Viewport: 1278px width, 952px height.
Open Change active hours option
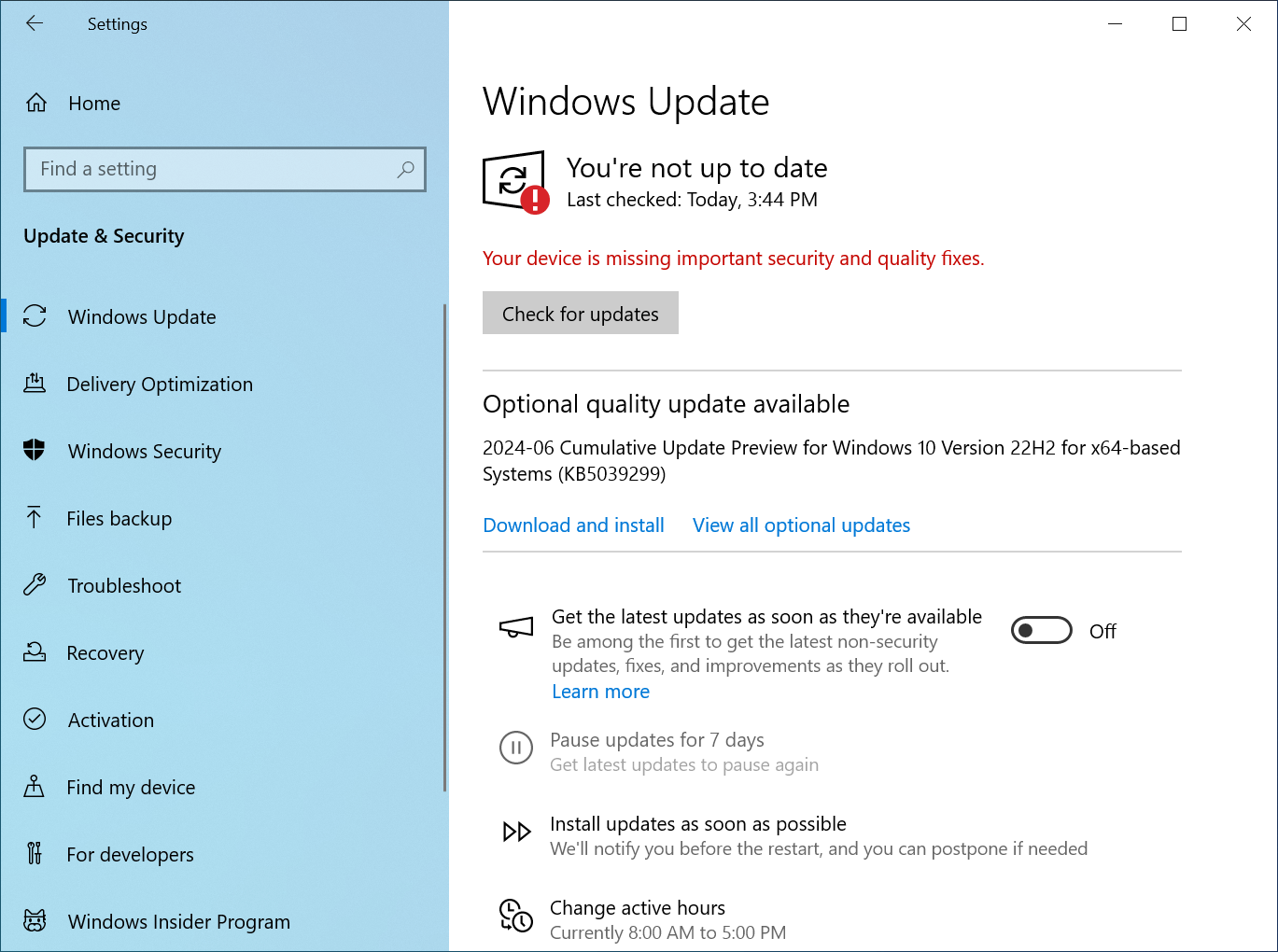638,908
